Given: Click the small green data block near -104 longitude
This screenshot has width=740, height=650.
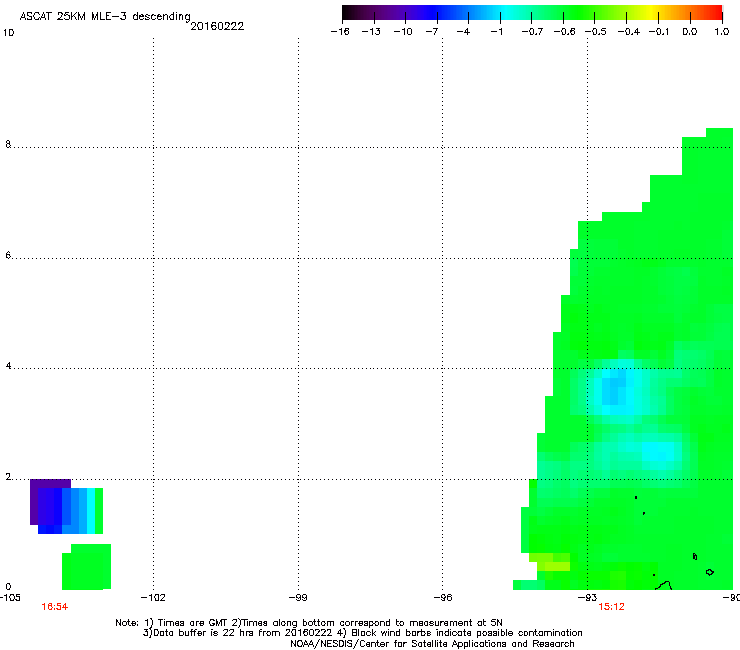Looking at the screenshot, I should 87,567.
